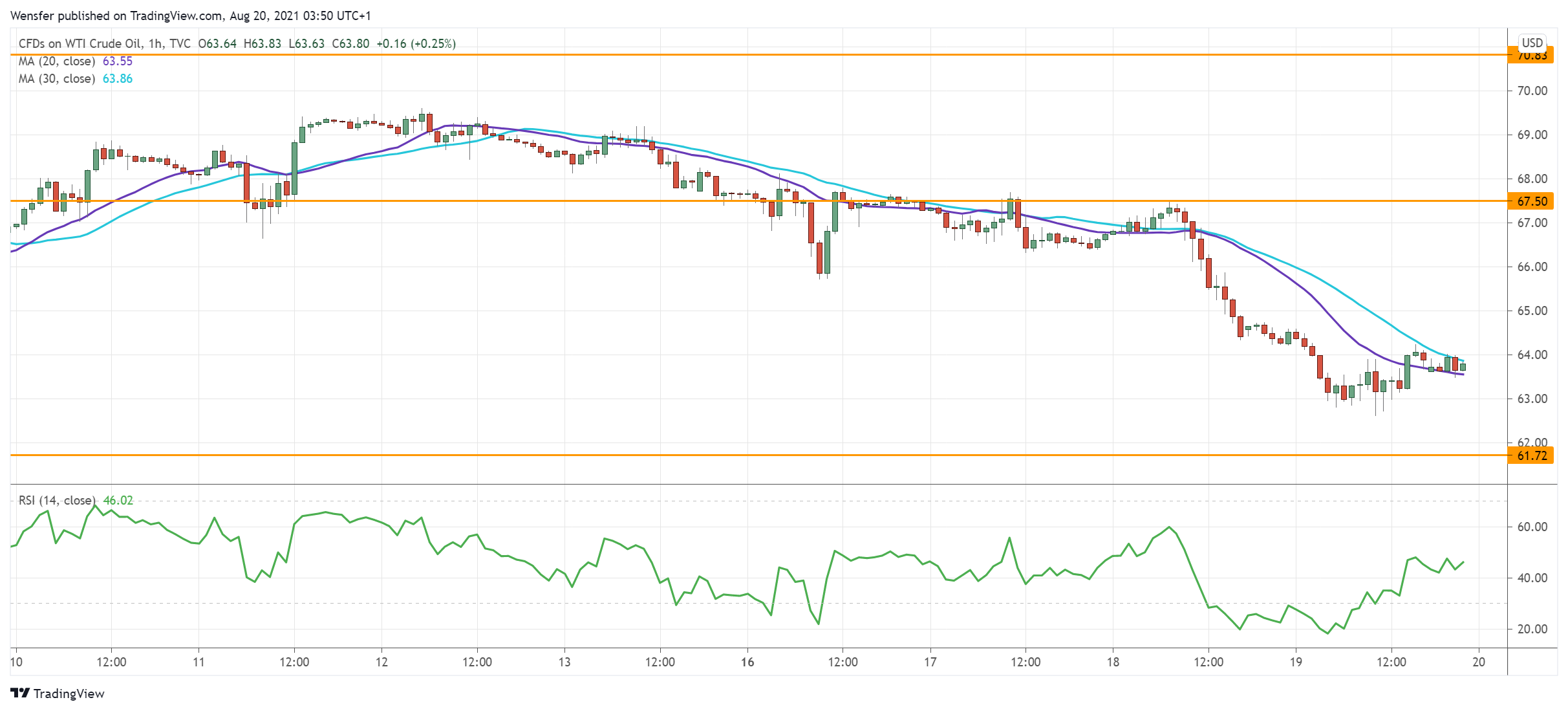Toggle visibility of the MA (20, close) indicator
Viewport: 1568px width, 711px height.
pyautogui.click(x=56, y=61)
